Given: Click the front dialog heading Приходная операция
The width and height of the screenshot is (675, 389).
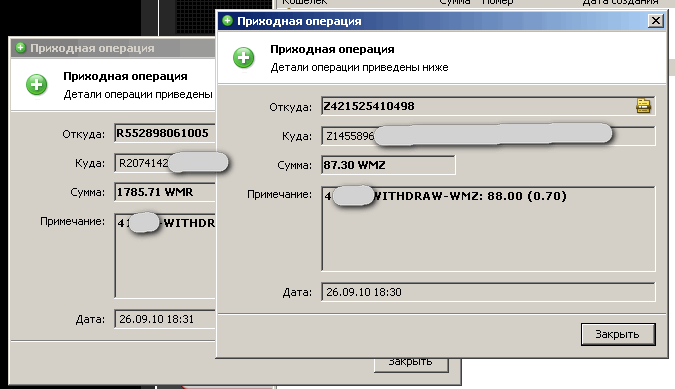Looking at the screenshot, I should click(332, 49).
